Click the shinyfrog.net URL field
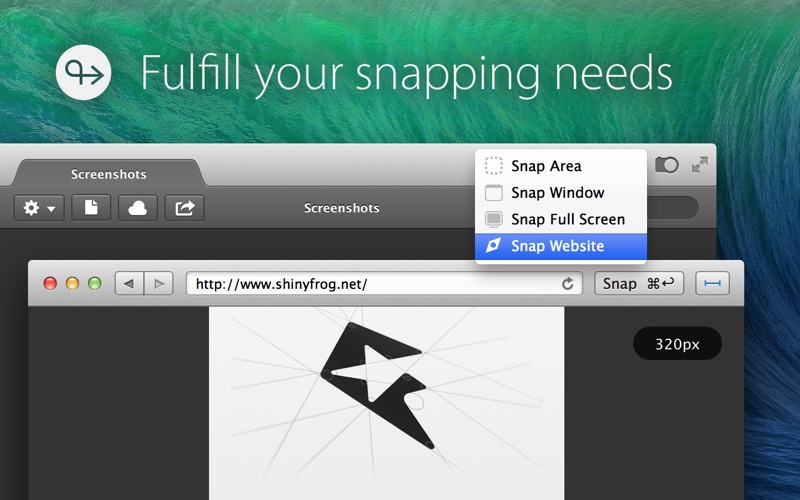The width and height of the screenshot is (800, 500). (x=384, y=283)
